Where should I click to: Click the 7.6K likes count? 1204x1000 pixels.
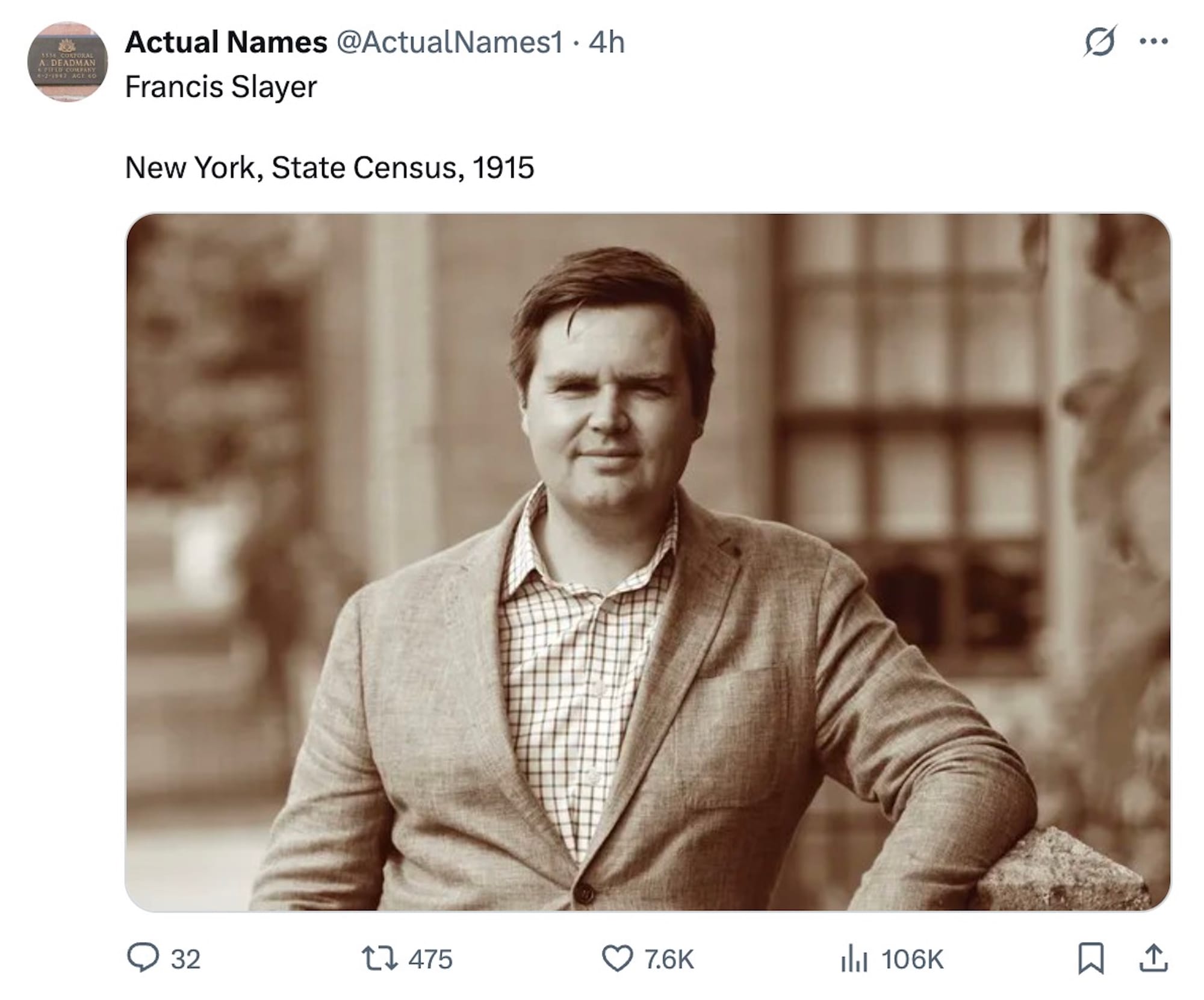(x=669, y=959)
